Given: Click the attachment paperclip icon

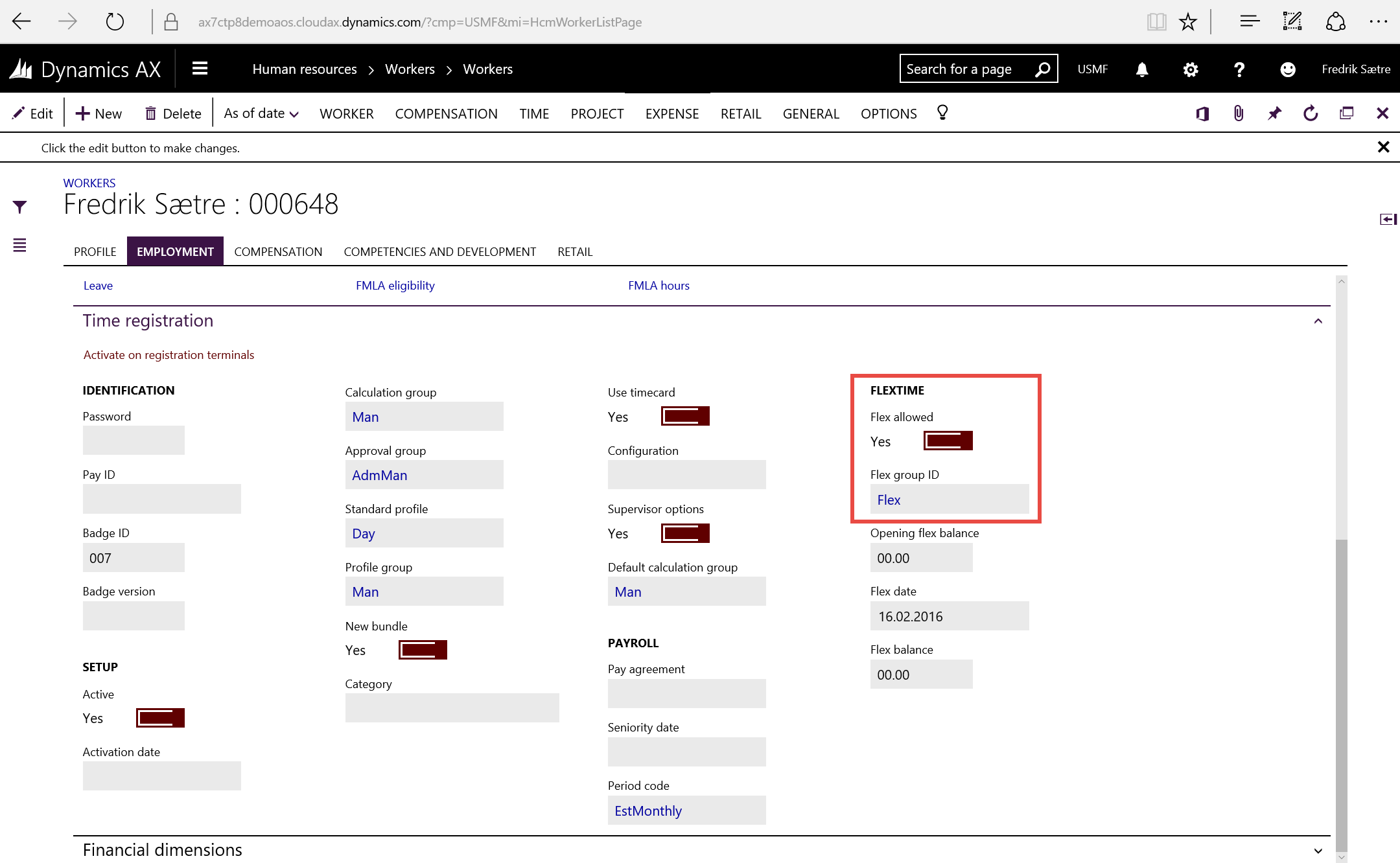Looking at the screenshot, I should click(1238, 114).
